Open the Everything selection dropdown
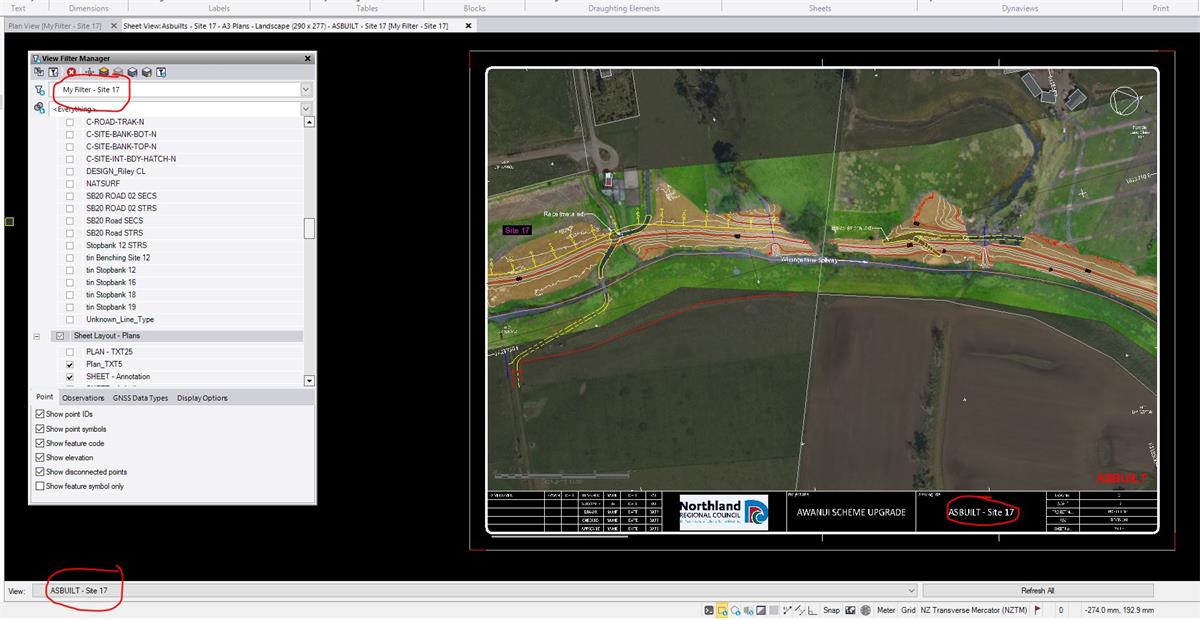1200x620 pixels. (x=304, y=108)
